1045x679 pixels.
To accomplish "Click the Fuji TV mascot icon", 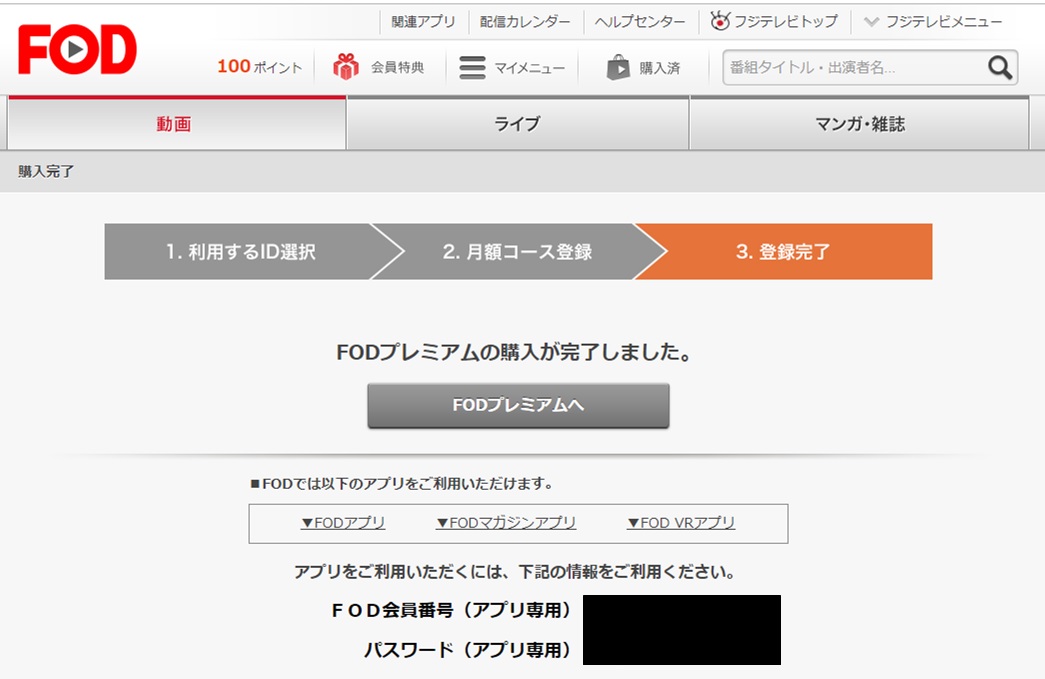I will 720,21.
